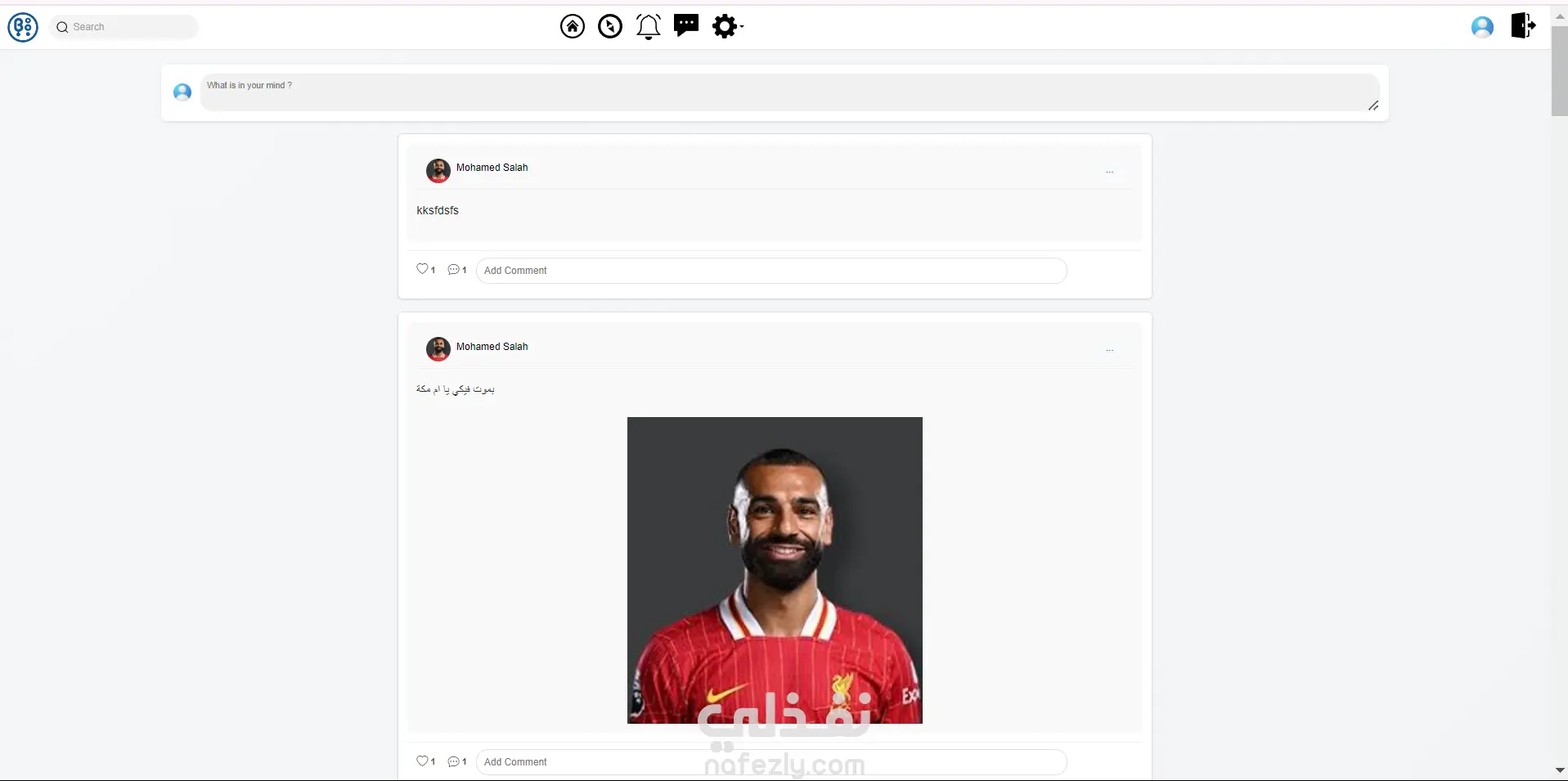Open the Mohamed Salah post image
Screen dimensions: 1568x781
(x=775, y=570)
